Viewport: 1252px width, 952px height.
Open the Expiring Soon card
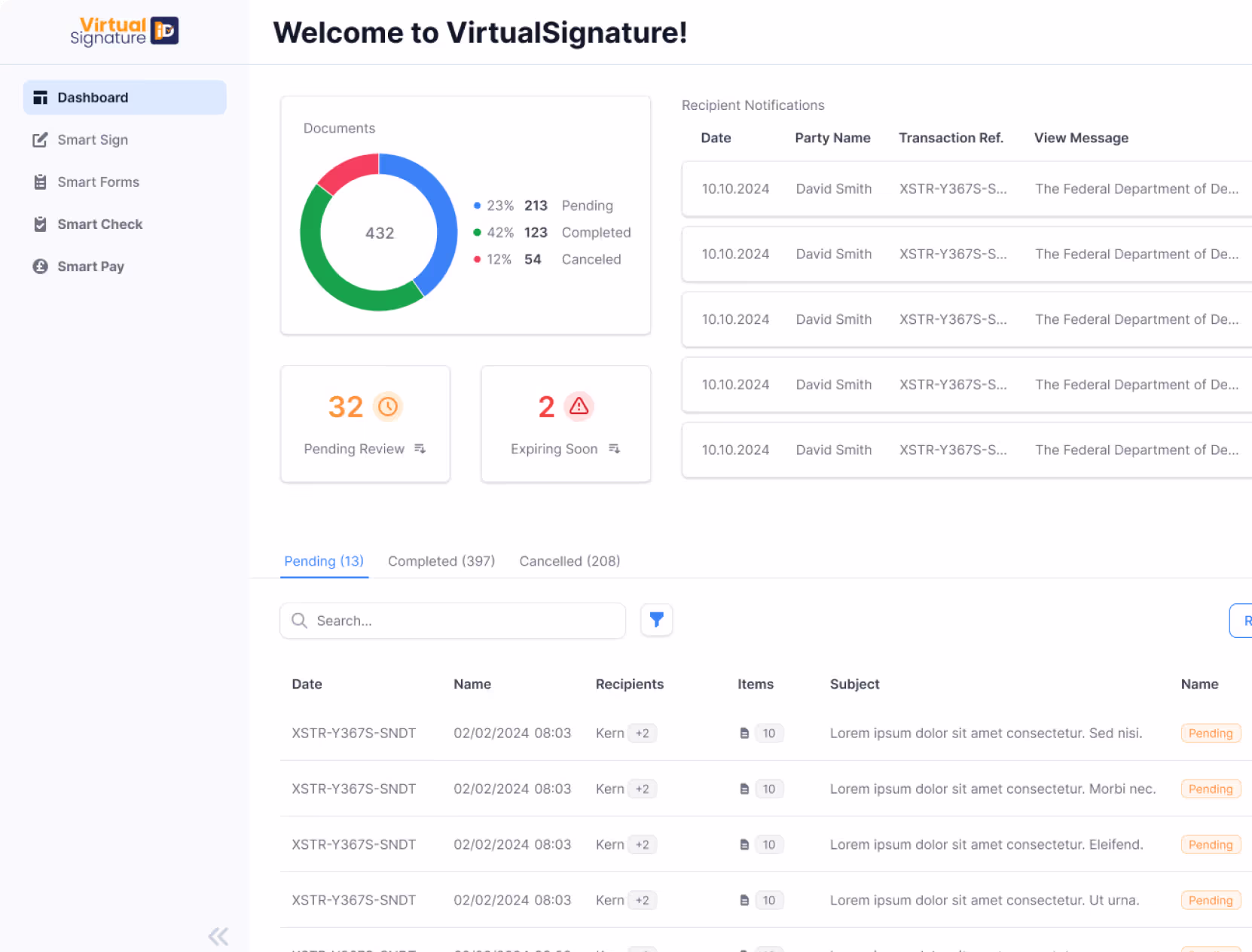pyautogui.click(x=566, y=424)
